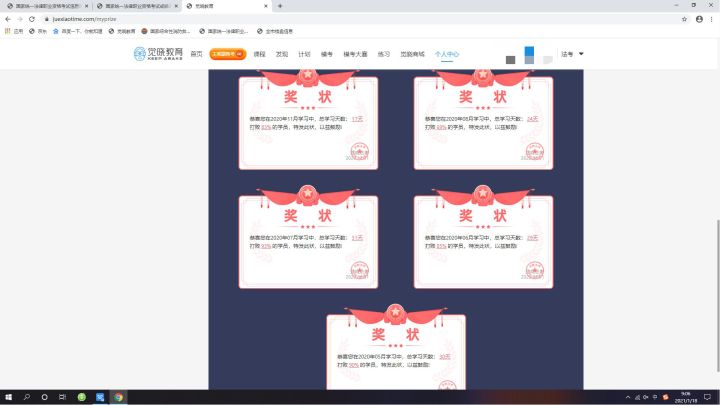720x405 pixels.
Task: Click the orange promotional button in navbar
Action: pyautogui.click(x=228, y=54)
